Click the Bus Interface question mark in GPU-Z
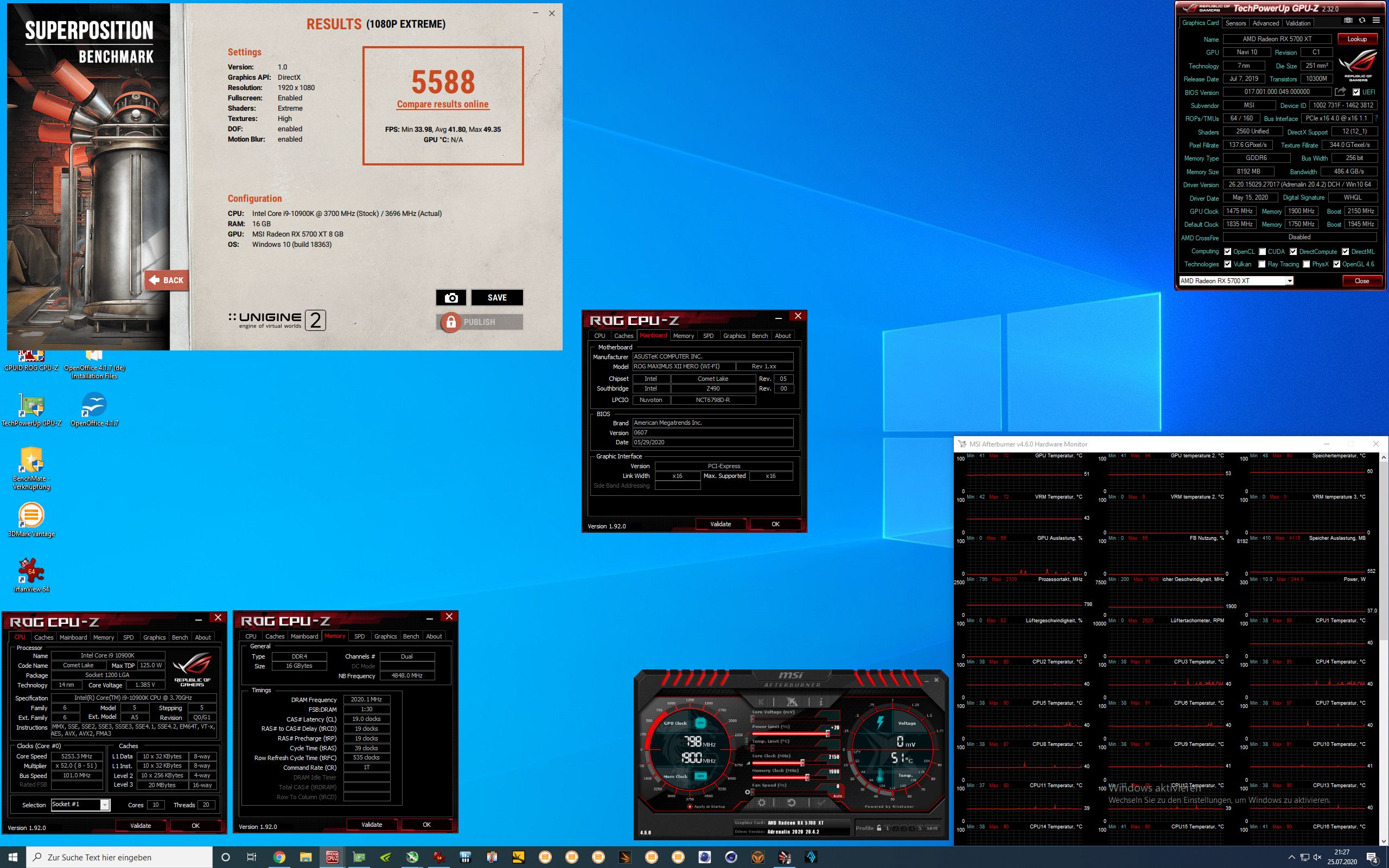This screenshot has height=868, width=1389. click(x=1377, y=118)
